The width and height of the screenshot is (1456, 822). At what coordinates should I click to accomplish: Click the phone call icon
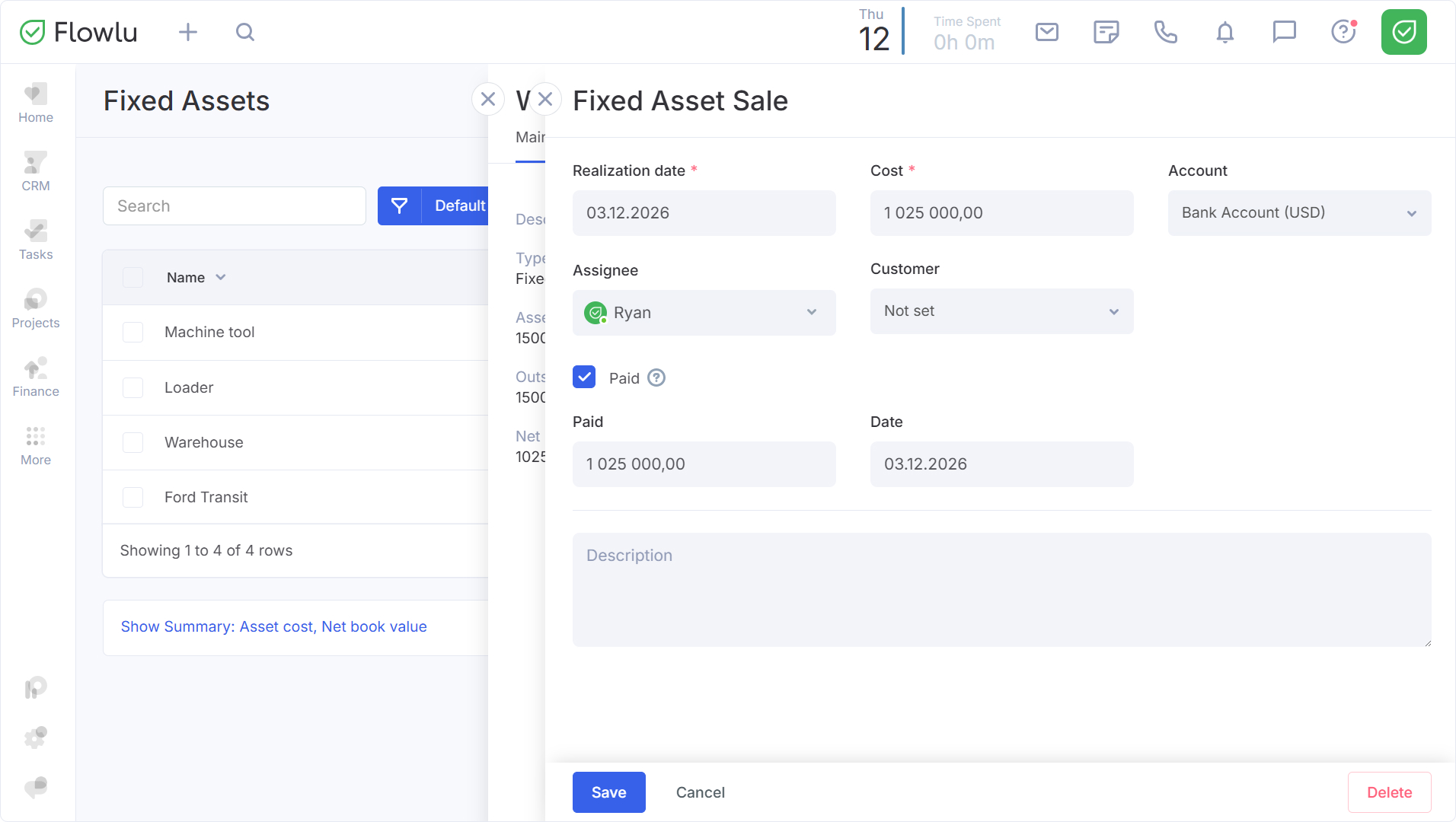coord(1165,32)
